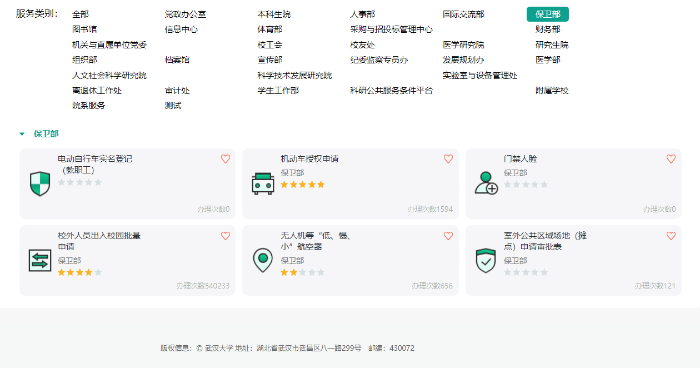Favorite 室外公共区域场地 service with its heart
The height and width of the screenshot is (368, 700).
pyautogui.click(x=671, y=236)
